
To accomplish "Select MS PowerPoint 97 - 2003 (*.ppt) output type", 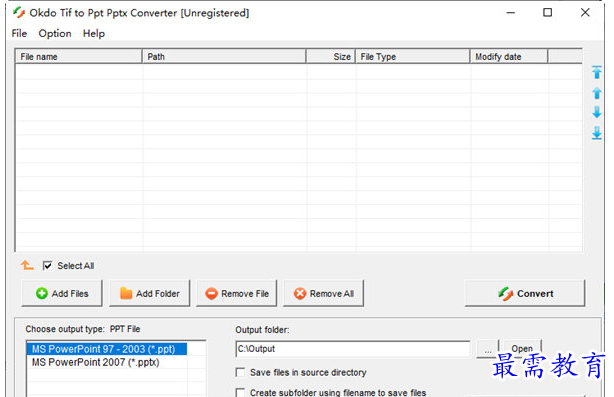I will click(107, 349).
